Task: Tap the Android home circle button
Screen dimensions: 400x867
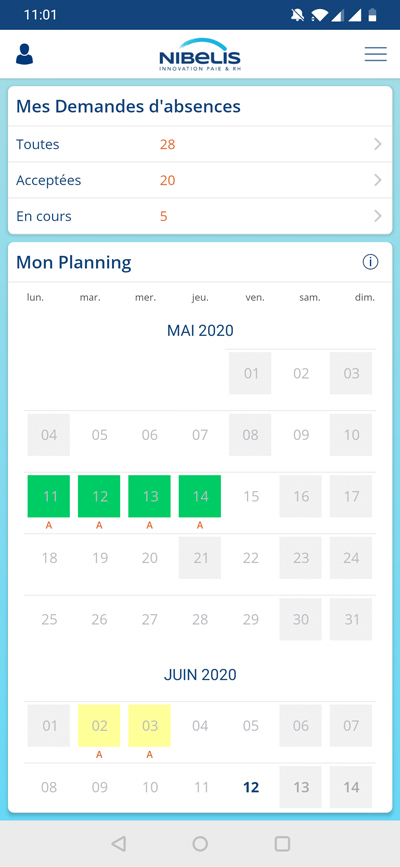Action: 200,843
